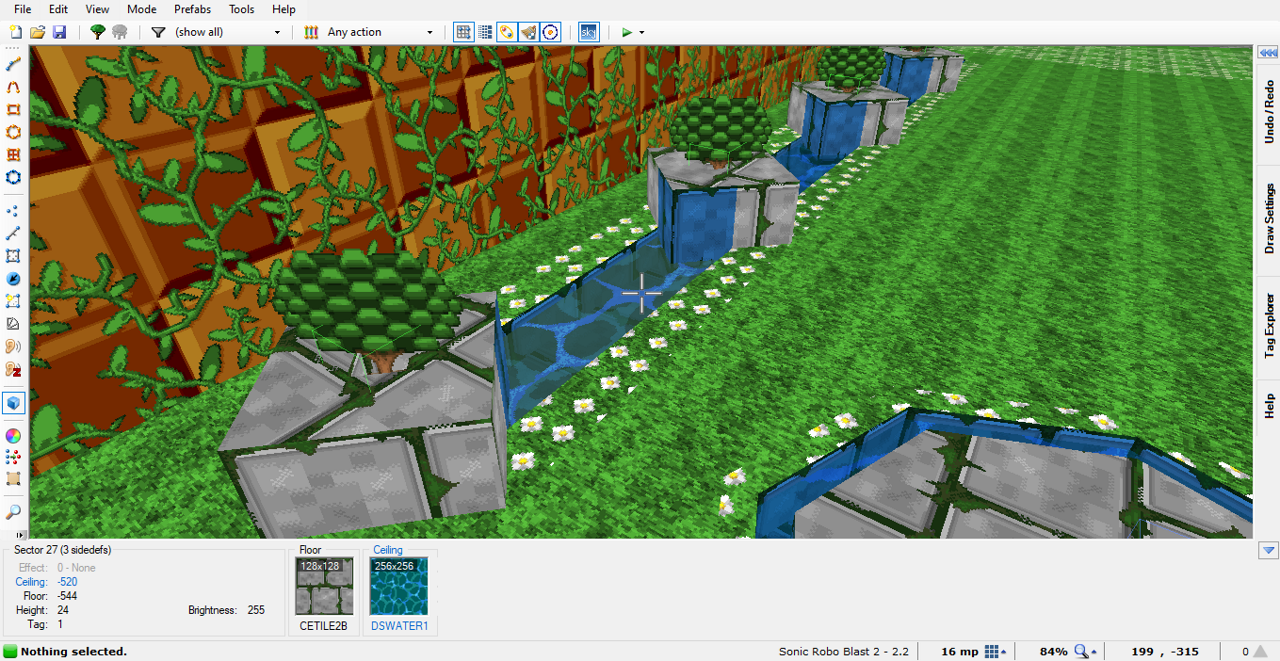The height and width of the screenshot is (661, 1280).
Task: Switch to Sound Environment mode
Action: tap(13, 369)
